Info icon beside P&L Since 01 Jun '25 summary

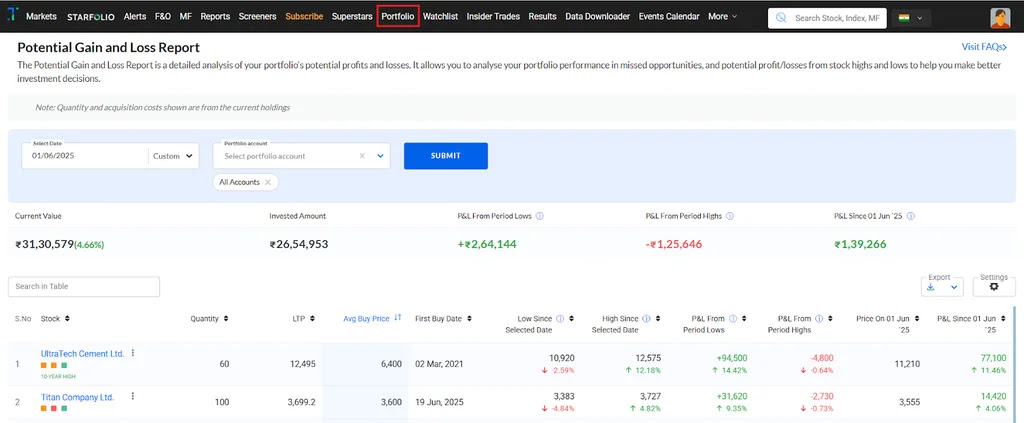pos(910,216)
